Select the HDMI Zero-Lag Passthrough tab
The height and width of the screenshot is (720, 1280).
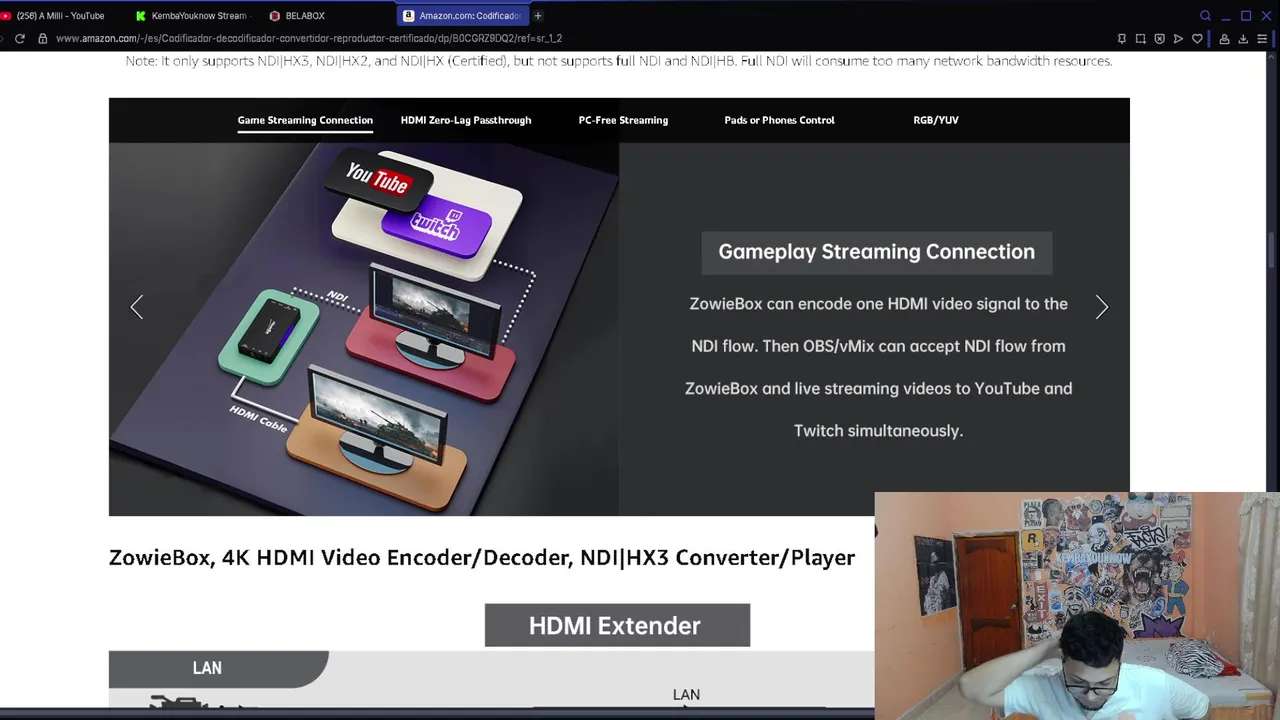466,120
